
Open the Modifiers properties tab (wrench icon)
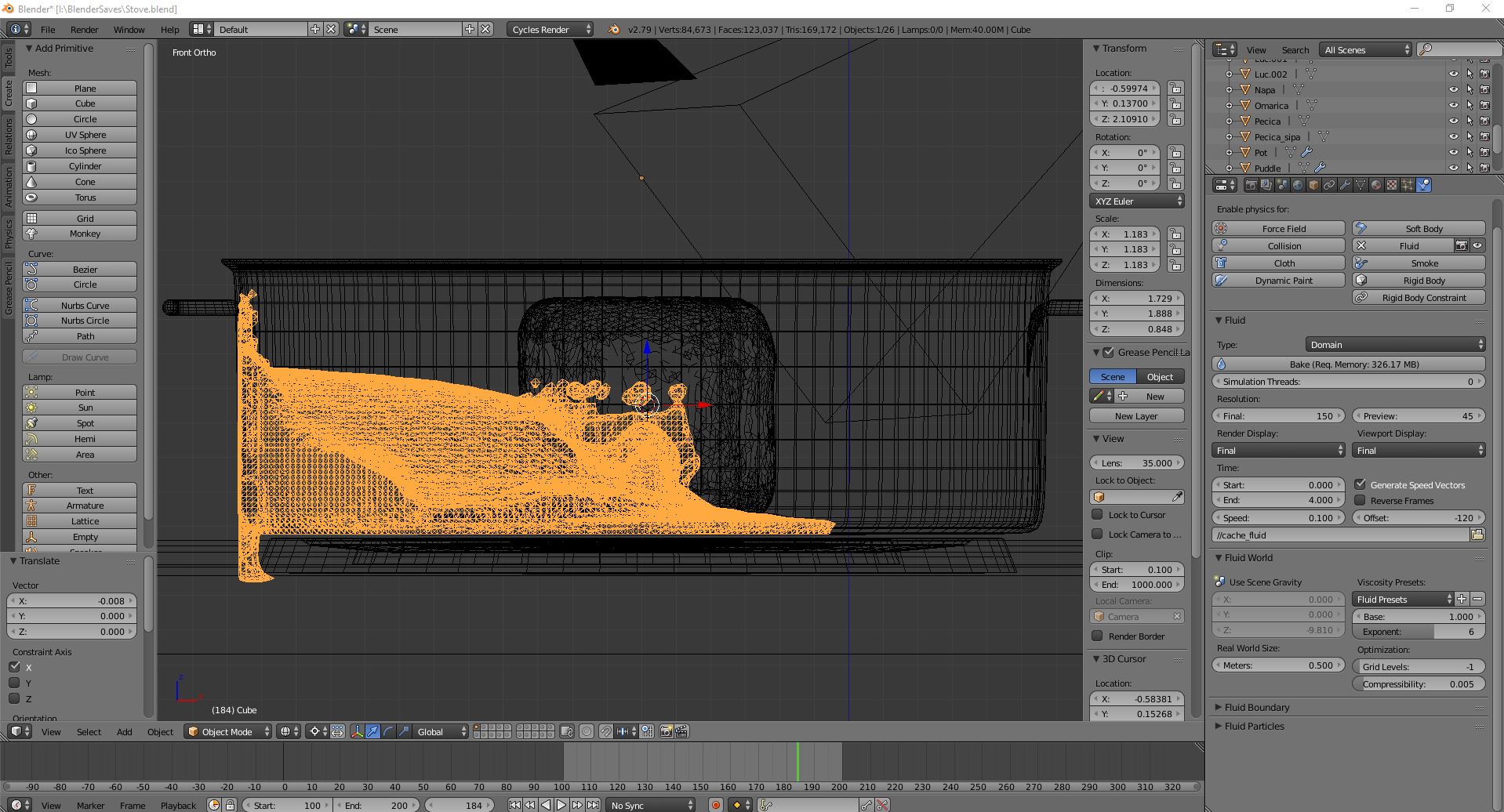1345,185
